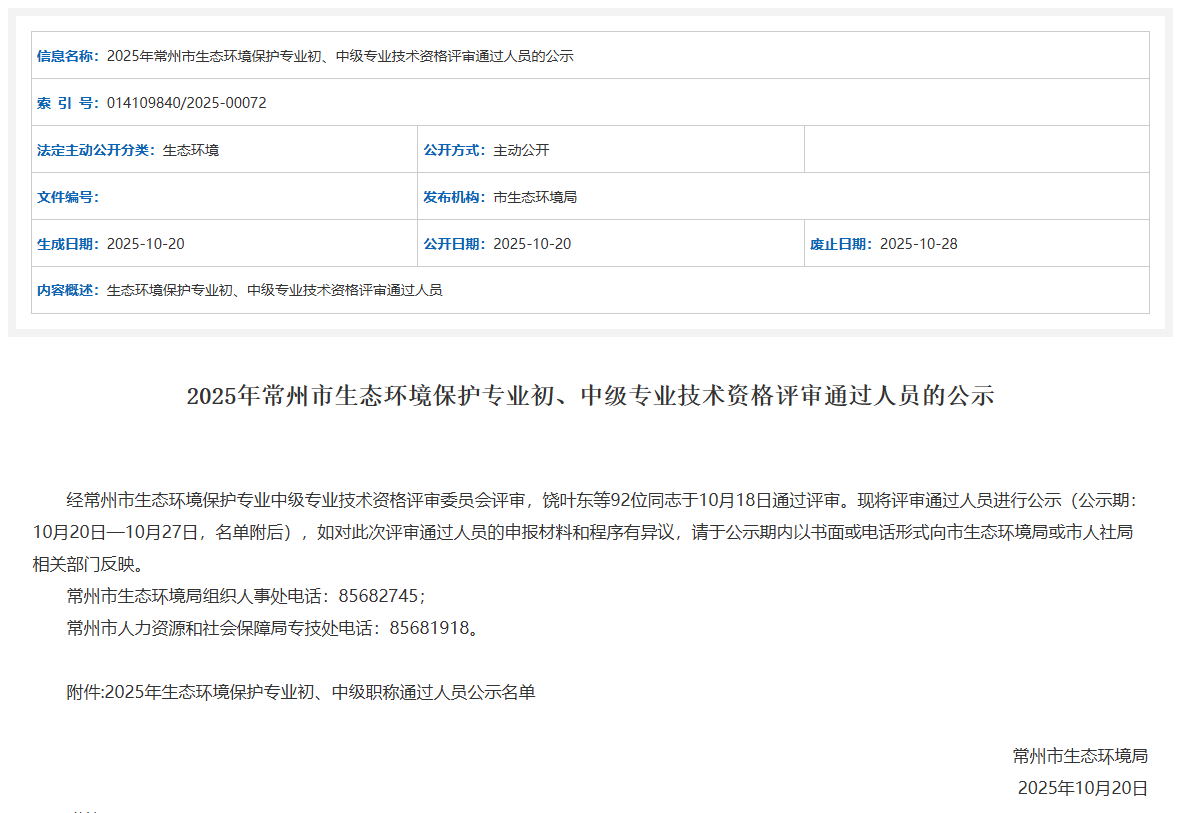Click the 发布机构 label

(454, 197)
